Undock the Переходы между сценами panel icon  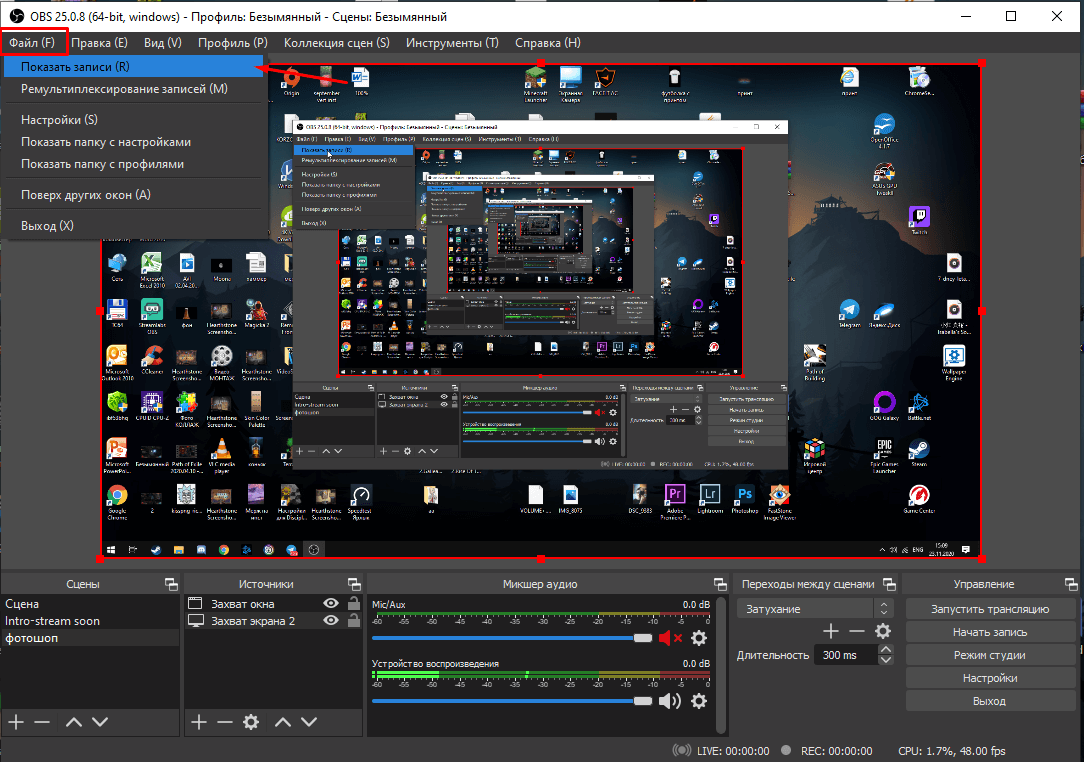tap(890, 584)
